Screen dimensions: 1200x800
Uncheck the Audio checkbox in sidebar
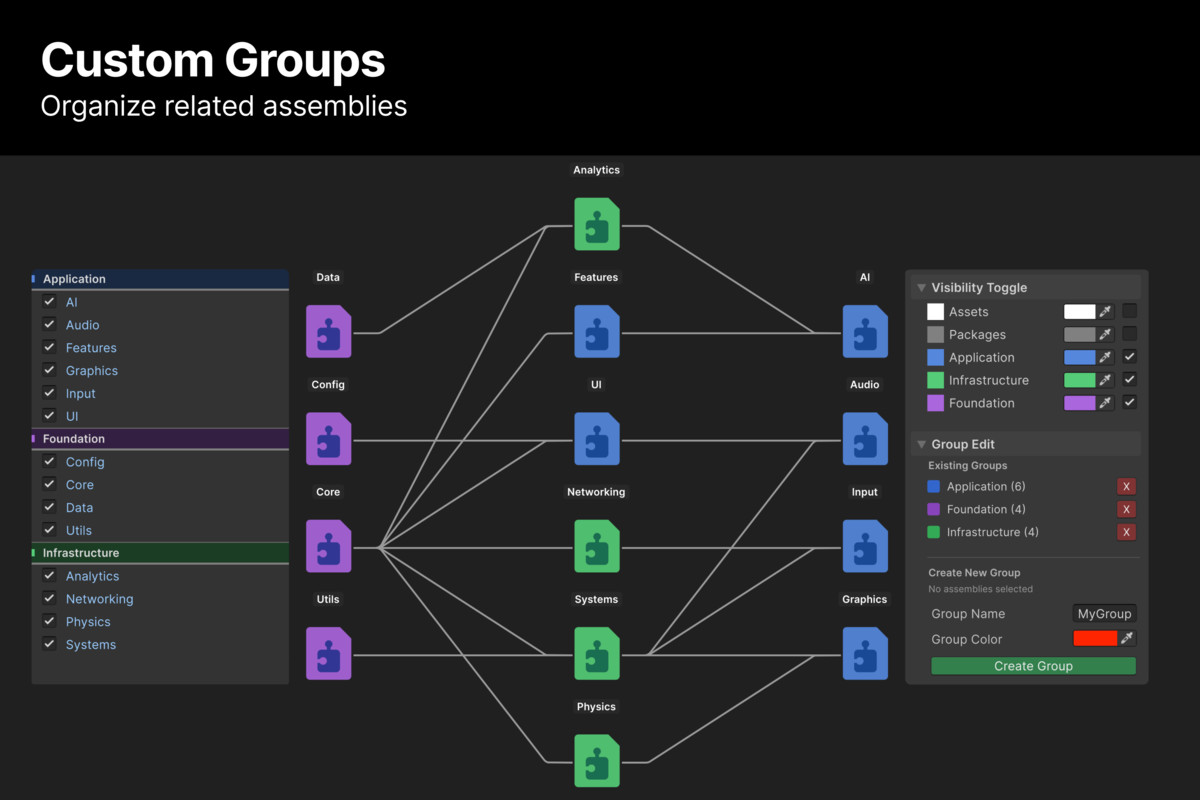point(49,324)
